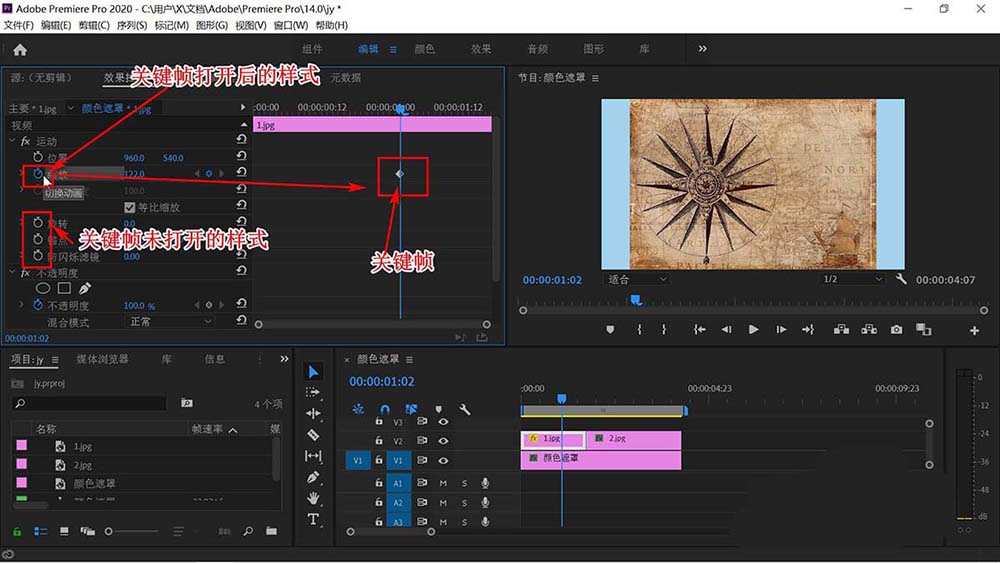Click the 2.jpg clip on the timeline
The height and width of the screenshot is (563, 1000).
[635, 438]
